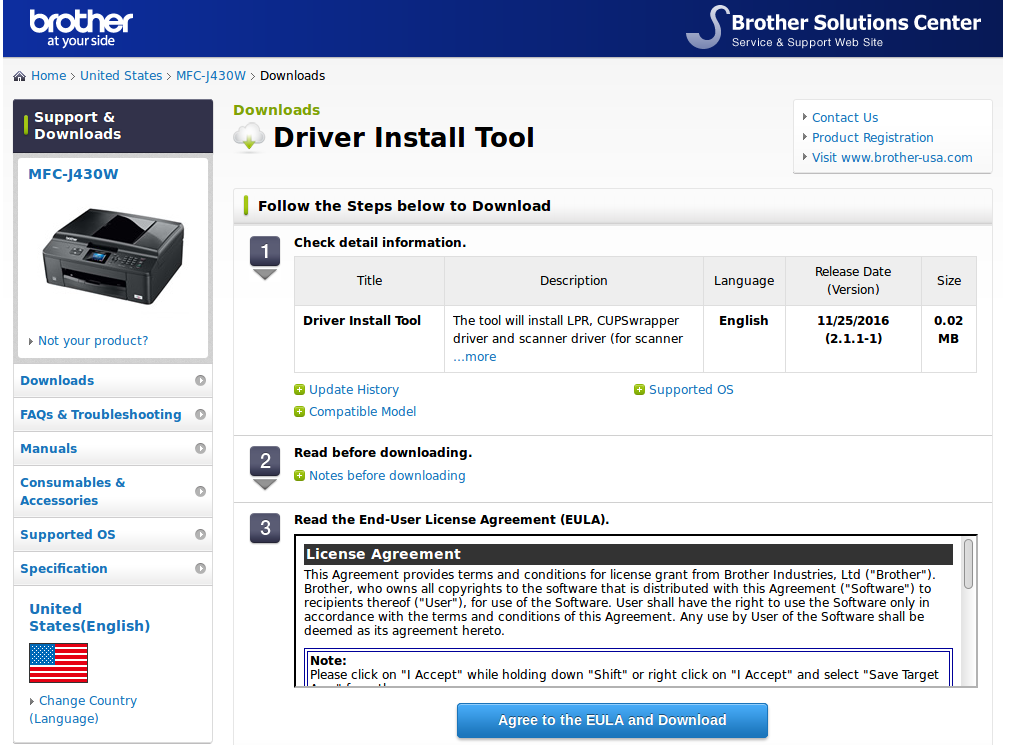The image size is (1009, 745).
Task: Click the arrow icon on the Downloads sidebar row
Action: (x=201, y=380)
